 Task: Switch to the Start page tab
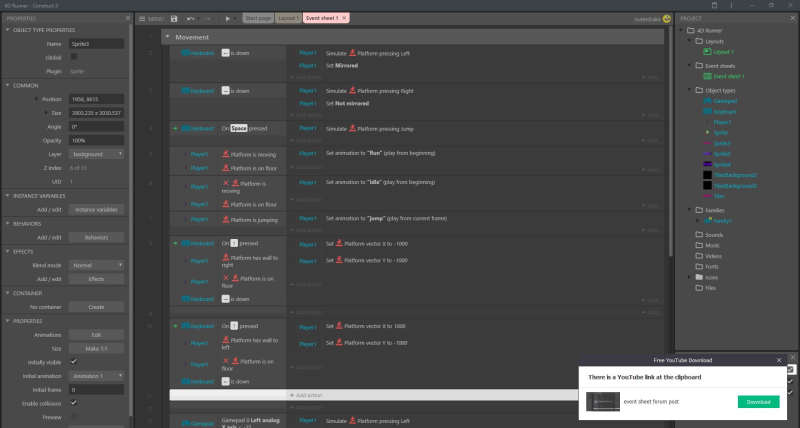click(258, 18)
